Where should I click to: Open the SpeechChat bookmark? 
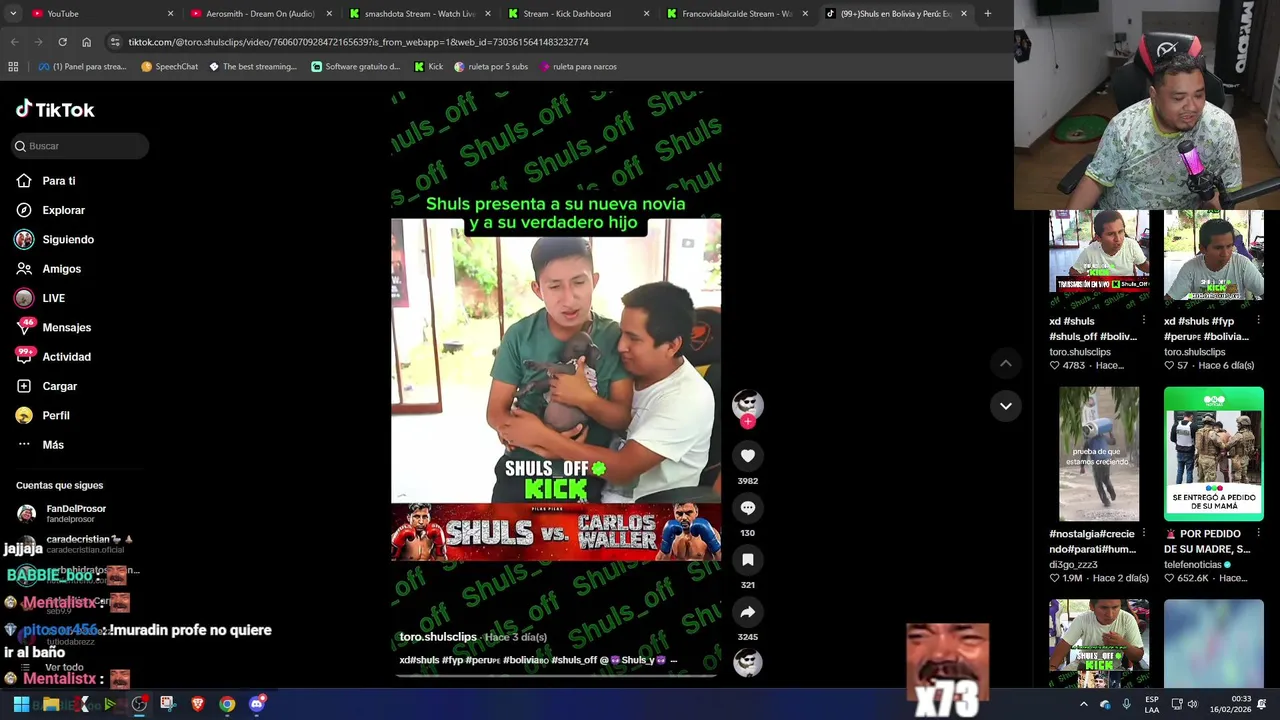pos(169,67)
